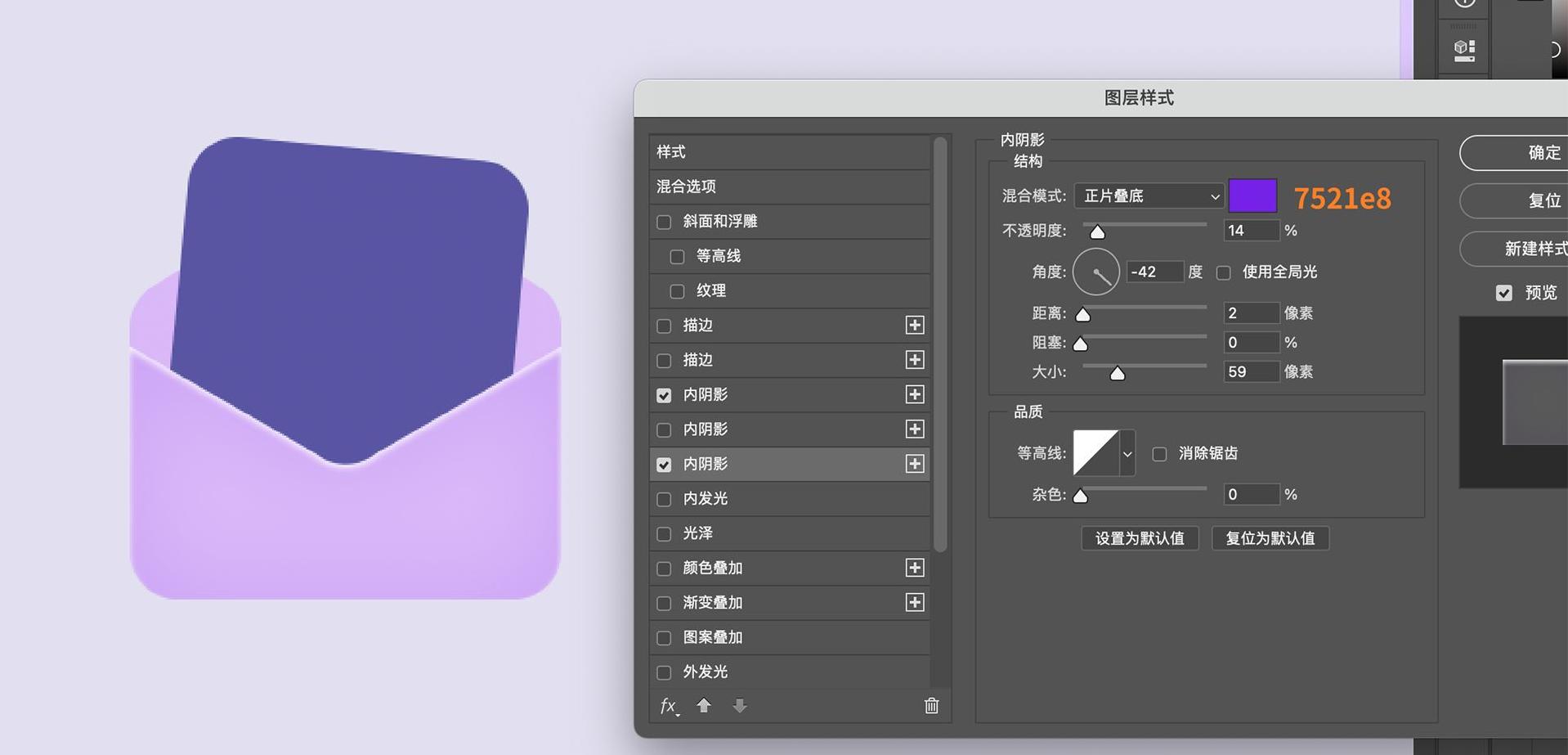Select the 斜面和浮雕 style entry
The height and width of the screenshot is (755, 1568).
719,221
